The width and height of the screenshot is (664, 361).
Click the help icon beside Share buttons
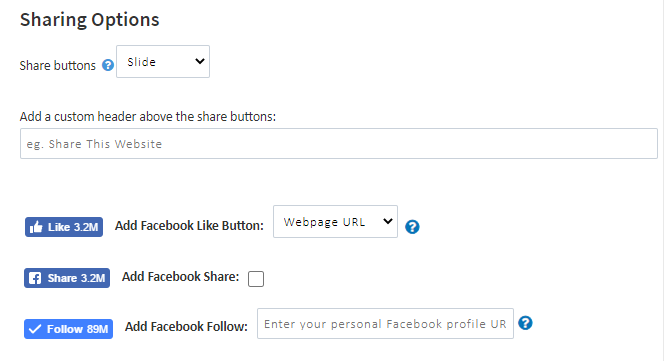click(x=108, y=65)
